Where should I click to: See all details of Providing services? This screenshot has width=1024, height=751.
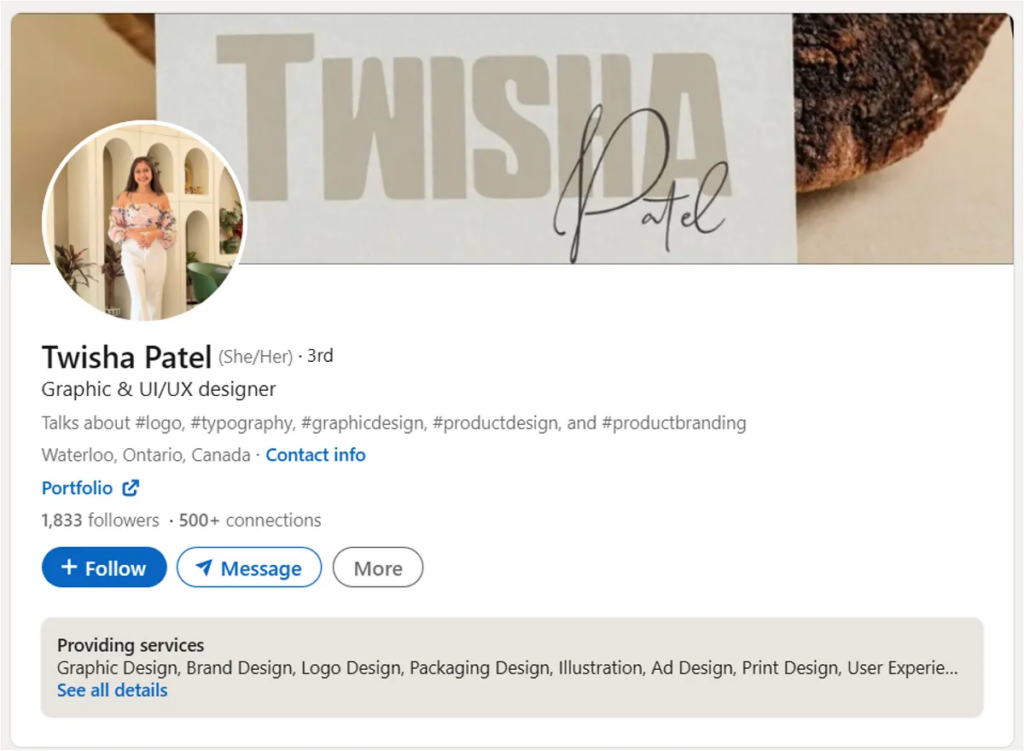pyautogui.click(x=111, y=690)
